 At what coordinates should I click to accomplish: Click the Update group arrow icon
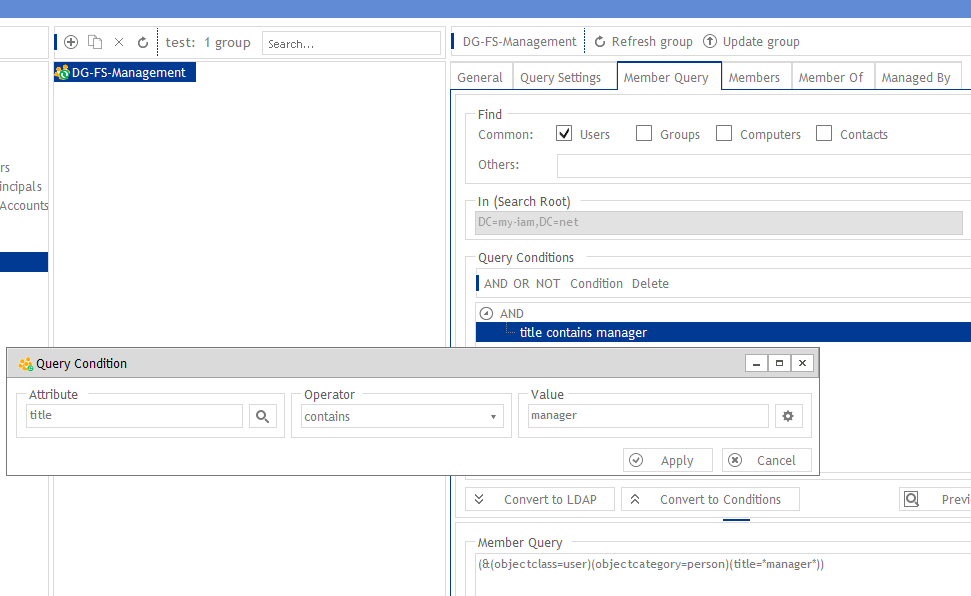[708, 41]
